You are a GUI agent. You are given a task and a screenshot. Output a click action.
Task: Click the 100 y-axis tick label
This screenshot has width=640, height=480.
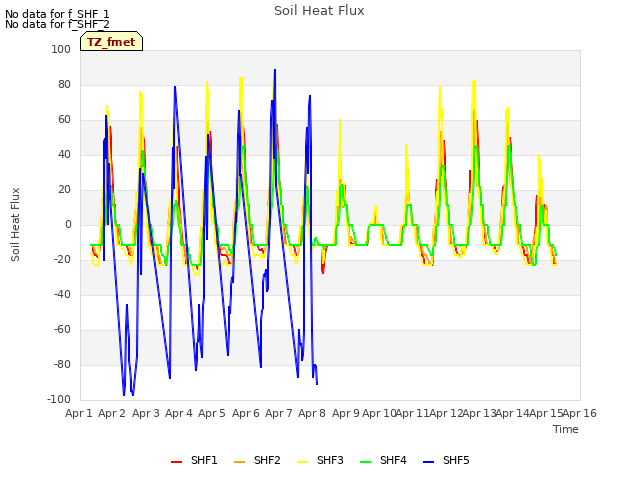pyautogui.click(x=61, y=49)
